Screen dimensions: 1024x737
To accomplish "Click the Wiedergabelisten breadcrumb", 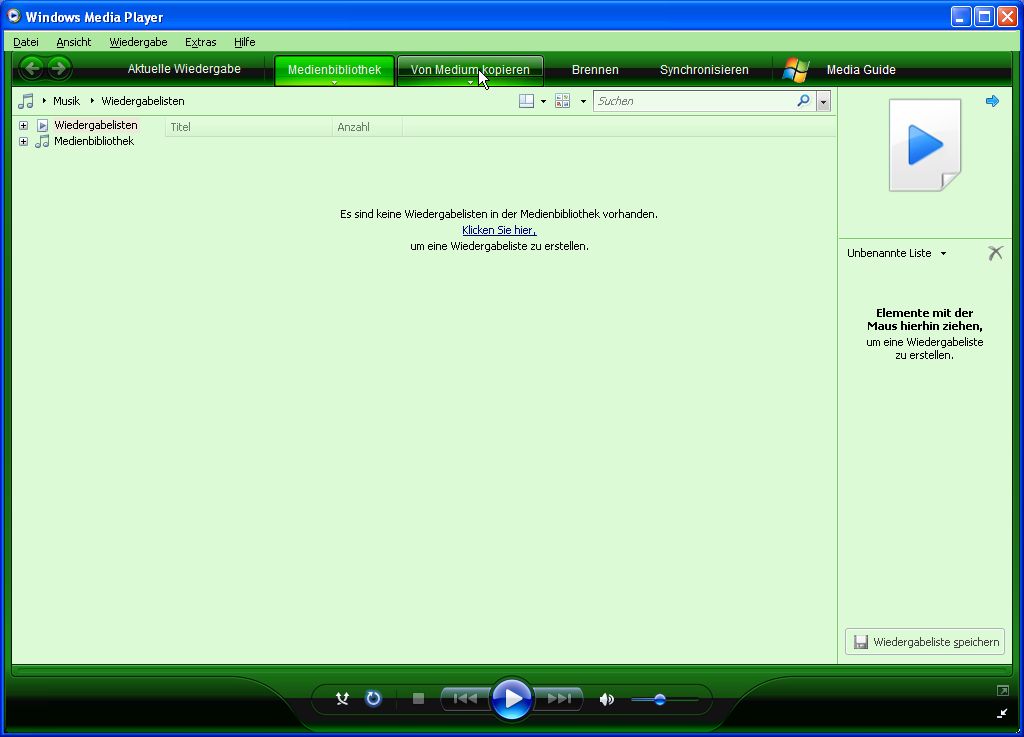I will click(x=143, y=101).
